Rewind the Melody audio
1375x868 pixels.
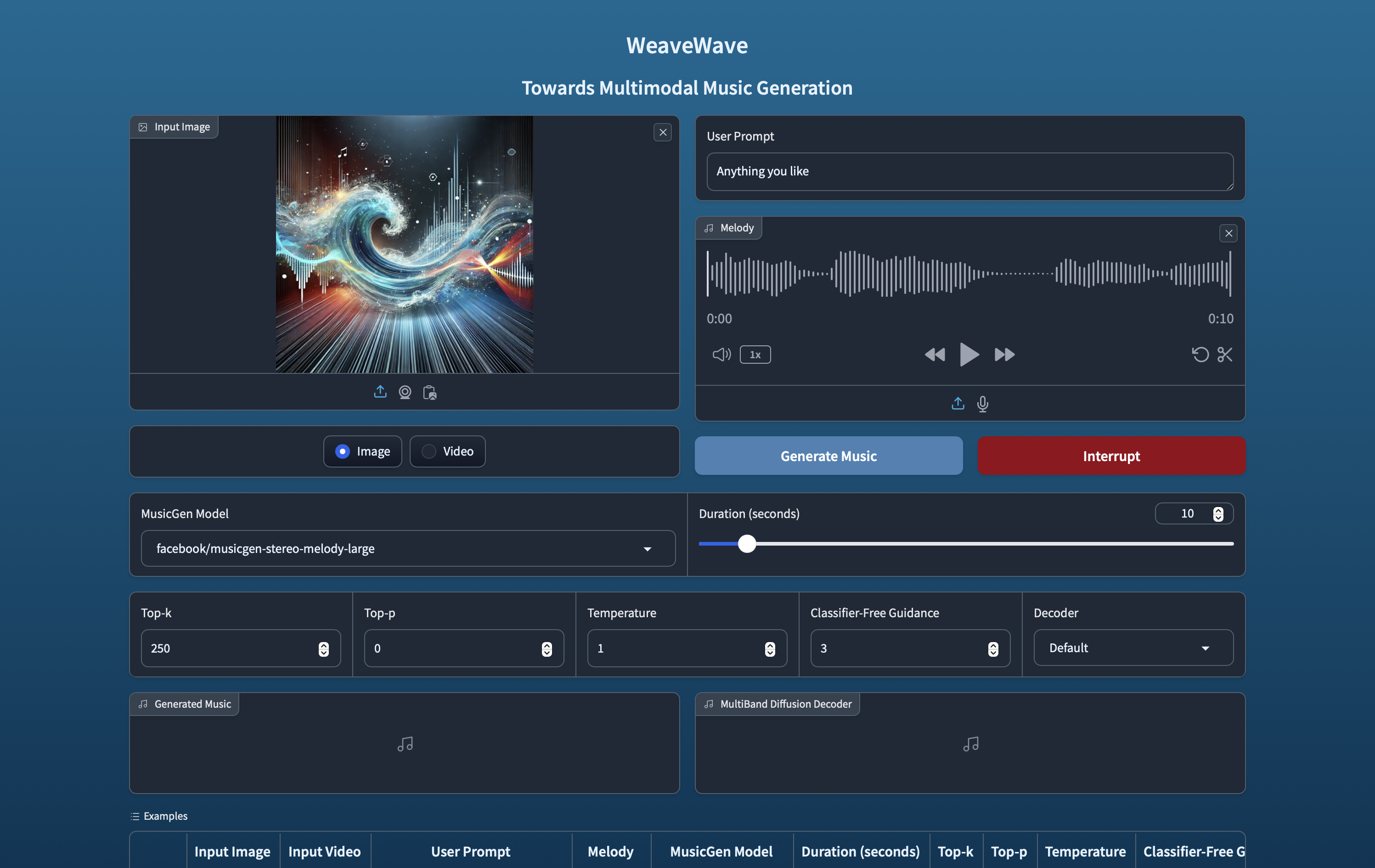click(935, 355)
